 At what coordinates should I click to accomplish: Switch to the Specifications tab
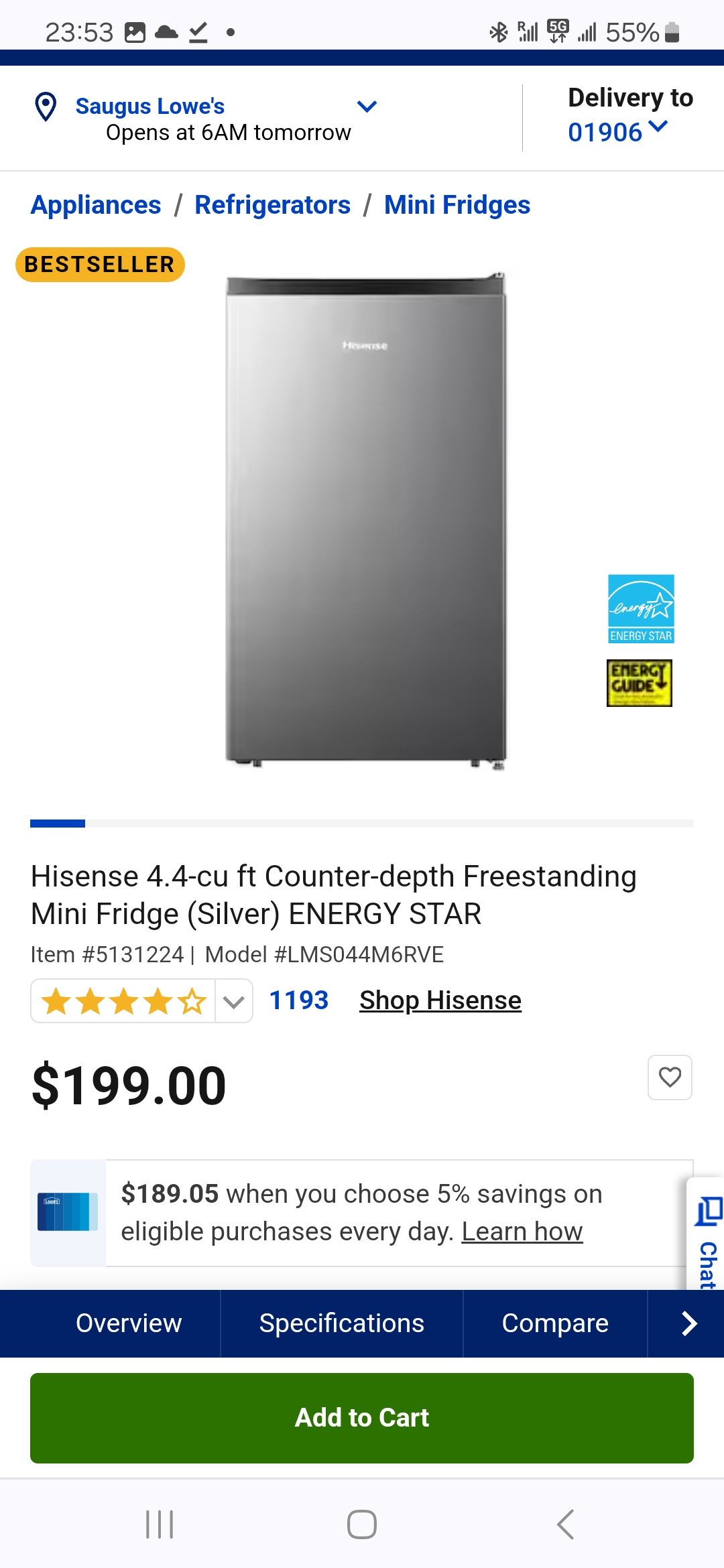coord(341,1323)
